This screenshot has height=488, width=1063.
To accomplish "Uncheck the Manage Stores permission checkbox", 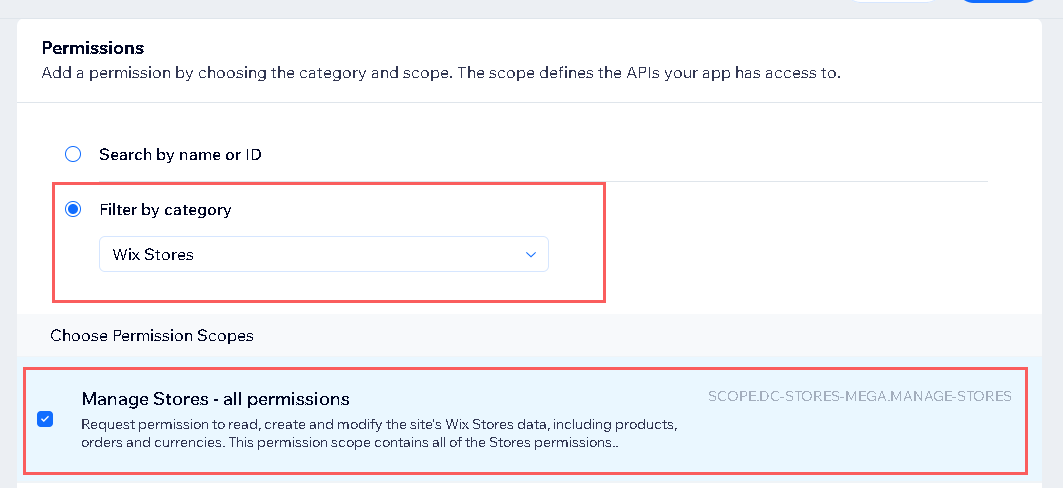I will pyautogui.click(x=45, y=419).
